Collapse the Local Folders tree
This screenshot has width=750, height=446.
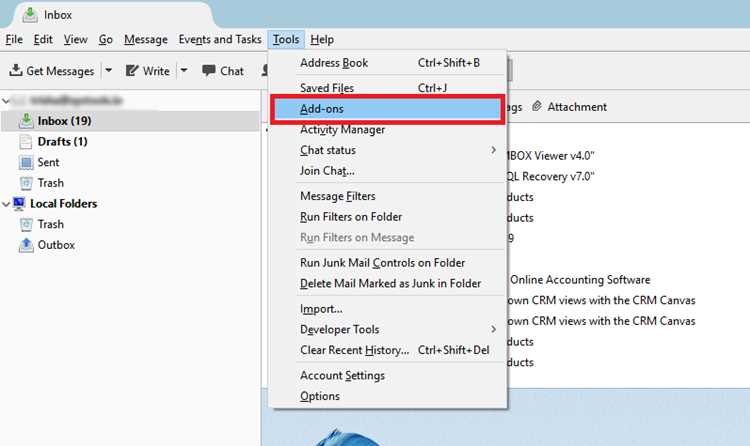click(x=6, y=204)
